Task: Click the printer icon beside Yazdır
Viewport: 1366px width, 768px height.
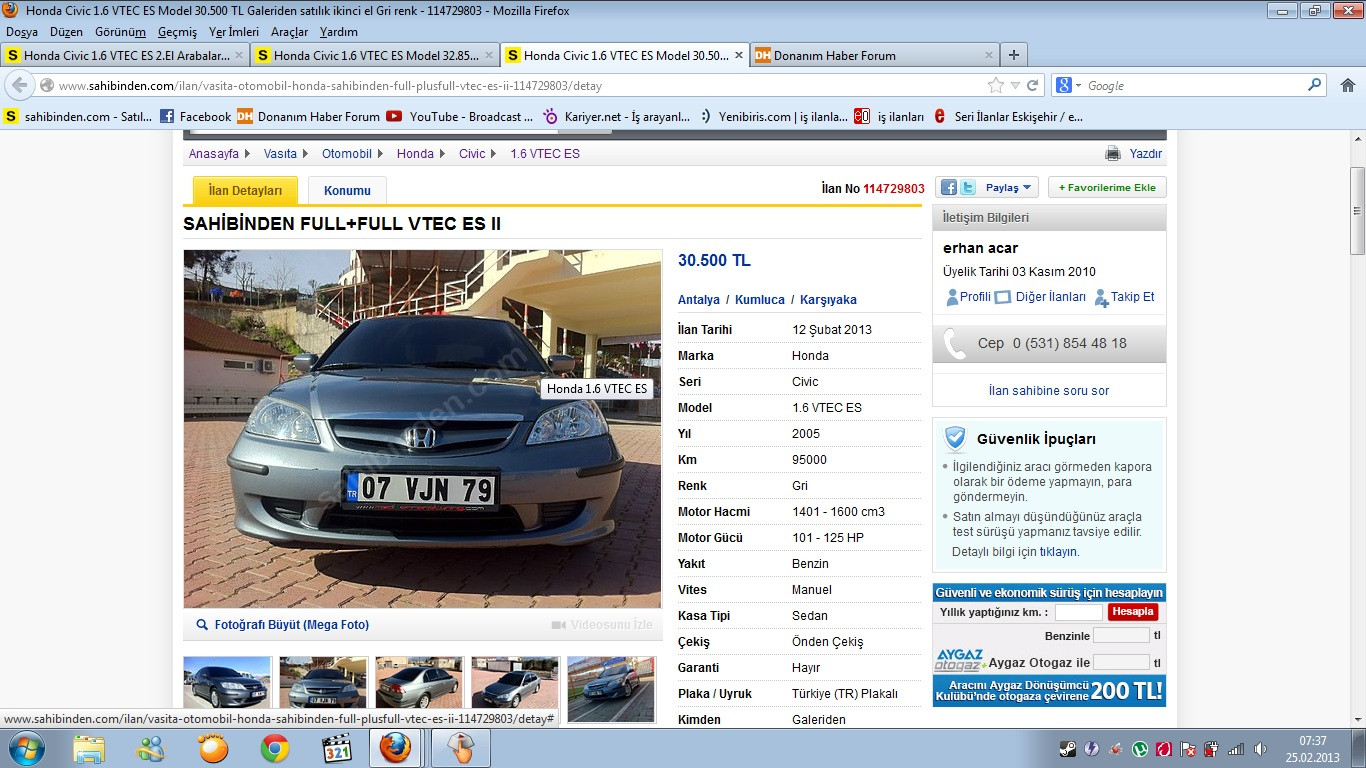Action: click(1113, 154)
